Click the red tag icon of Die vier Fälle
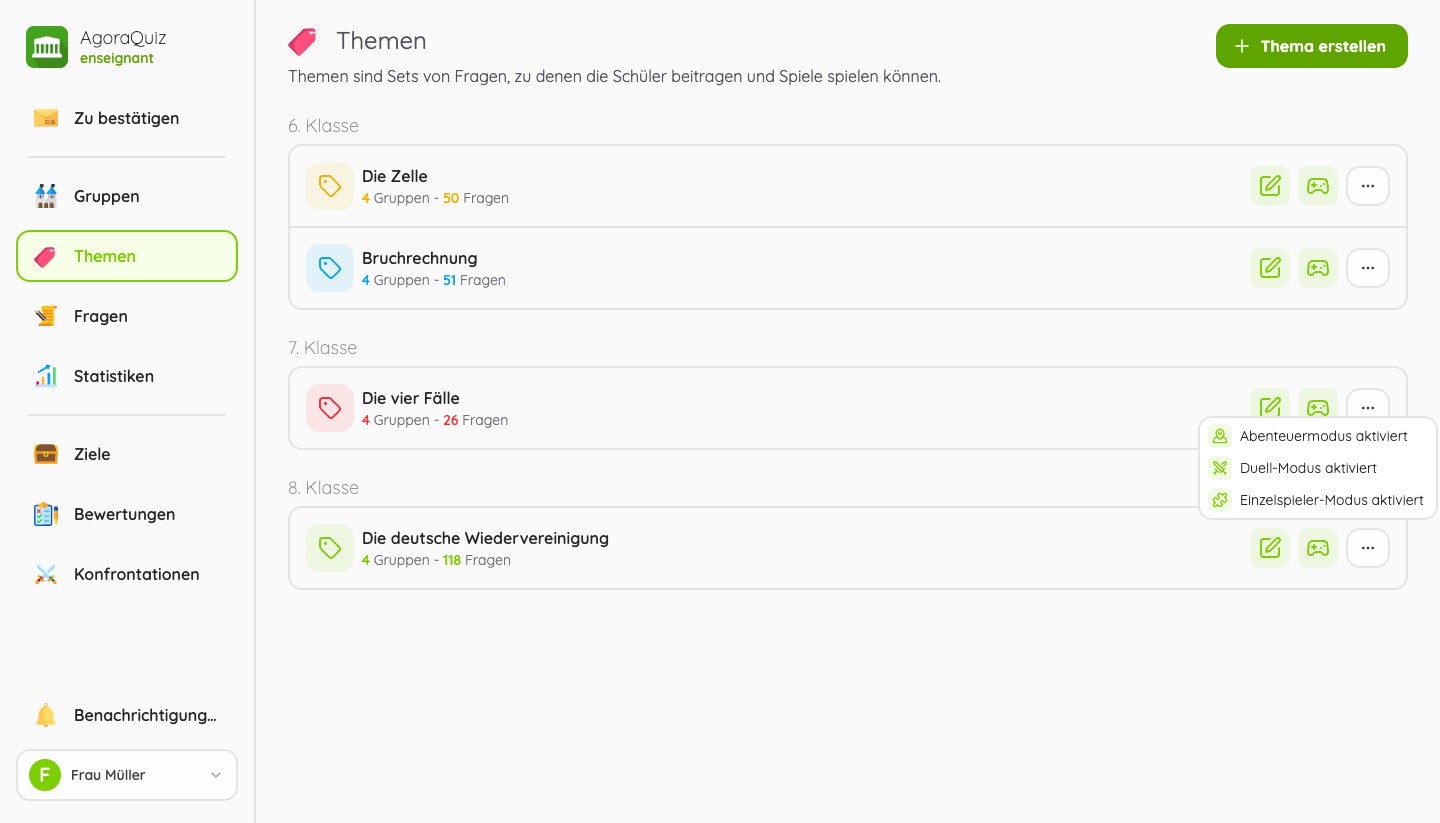Screen dimensions: 1440x823 (x=330, y=408)
